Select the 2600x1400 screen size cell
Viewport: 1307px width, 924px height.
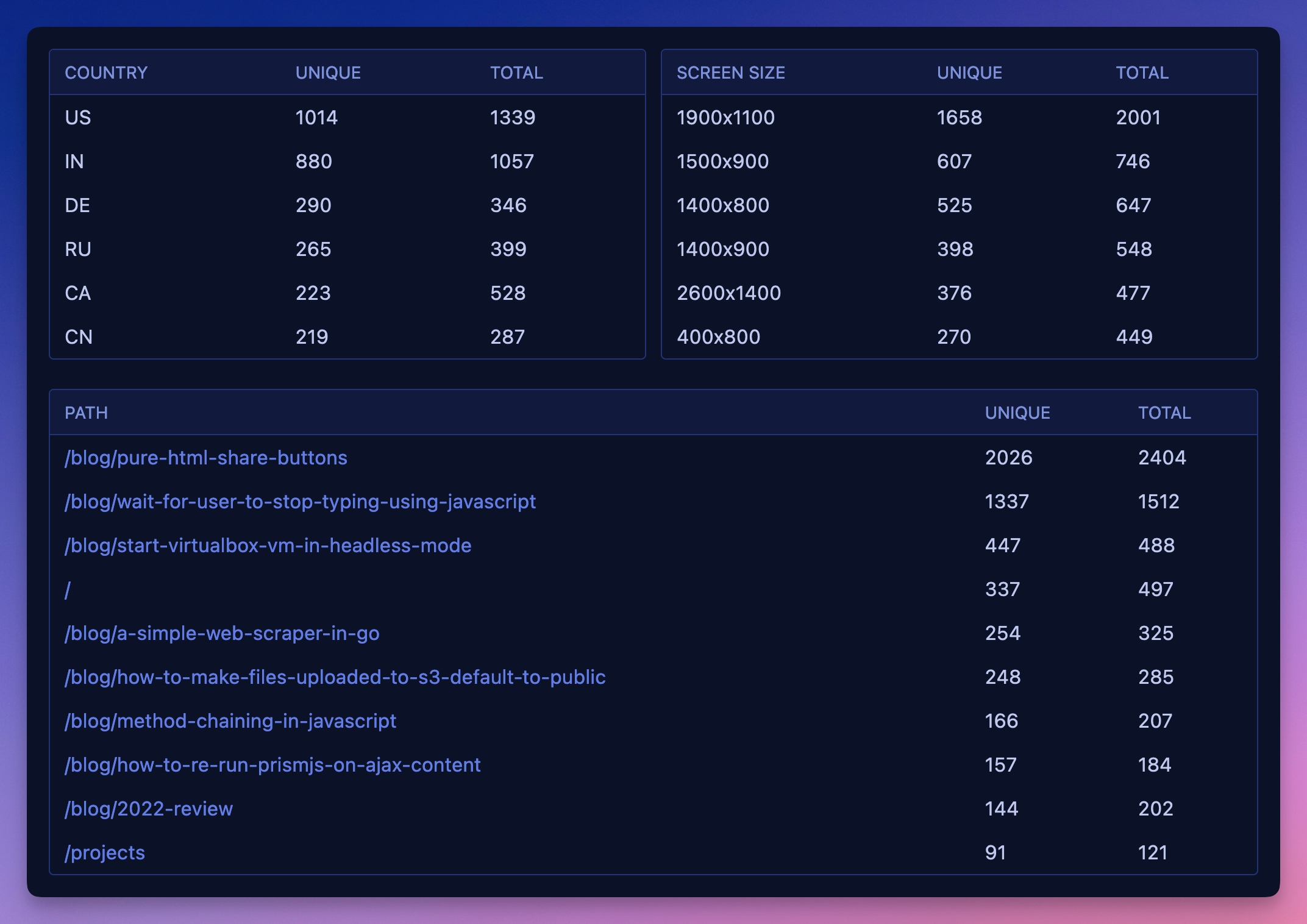point(729,293)
